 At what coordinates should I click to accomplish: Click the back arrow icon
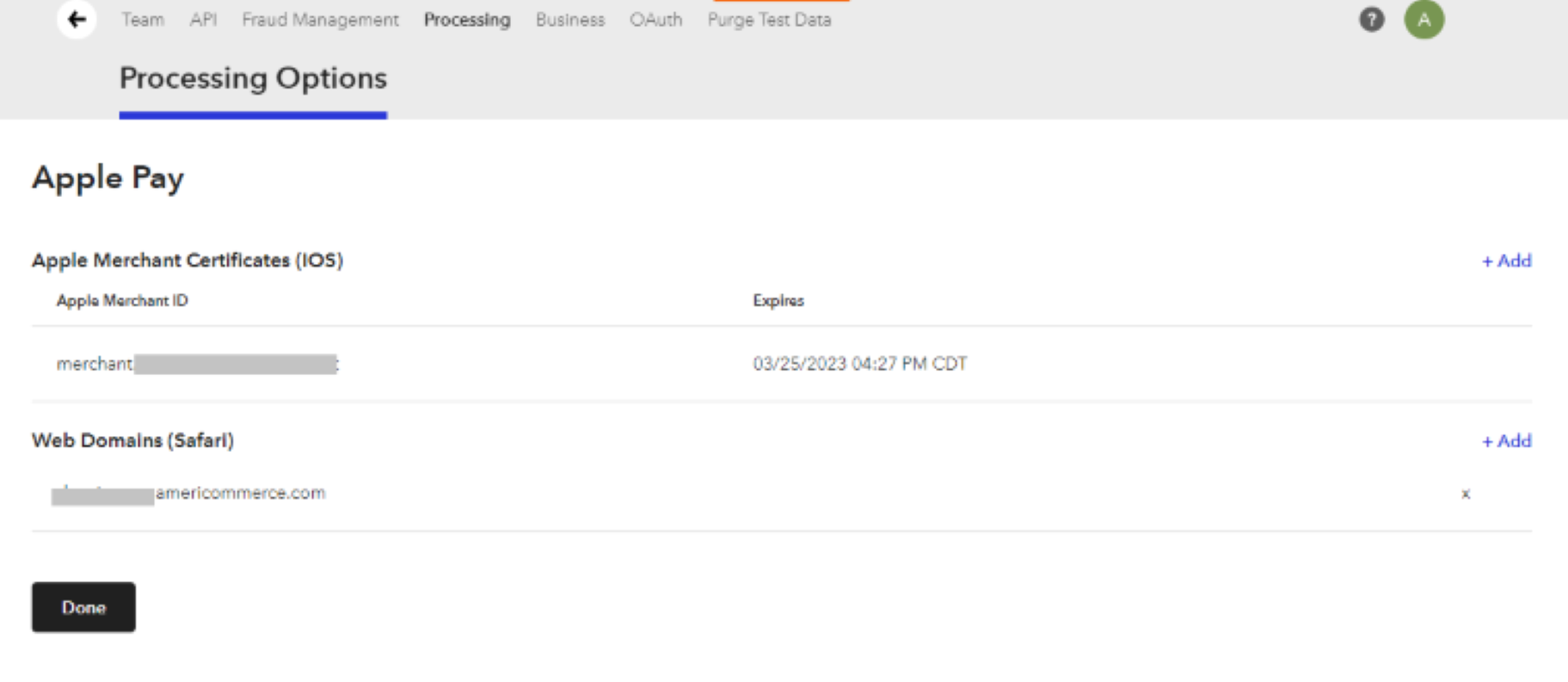tap(77, 19)
